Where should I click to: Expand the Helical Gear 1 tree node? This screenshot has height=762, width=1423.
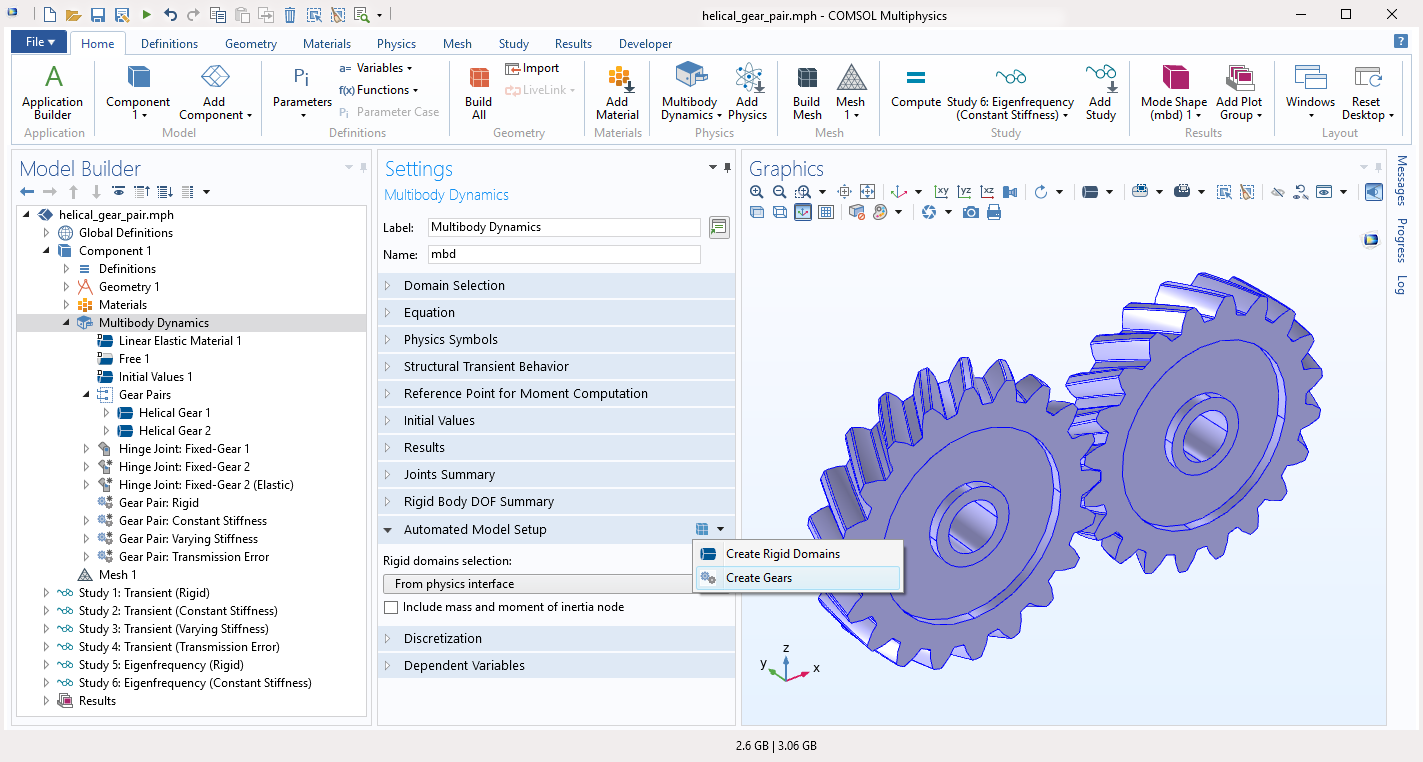click(107, 413)
